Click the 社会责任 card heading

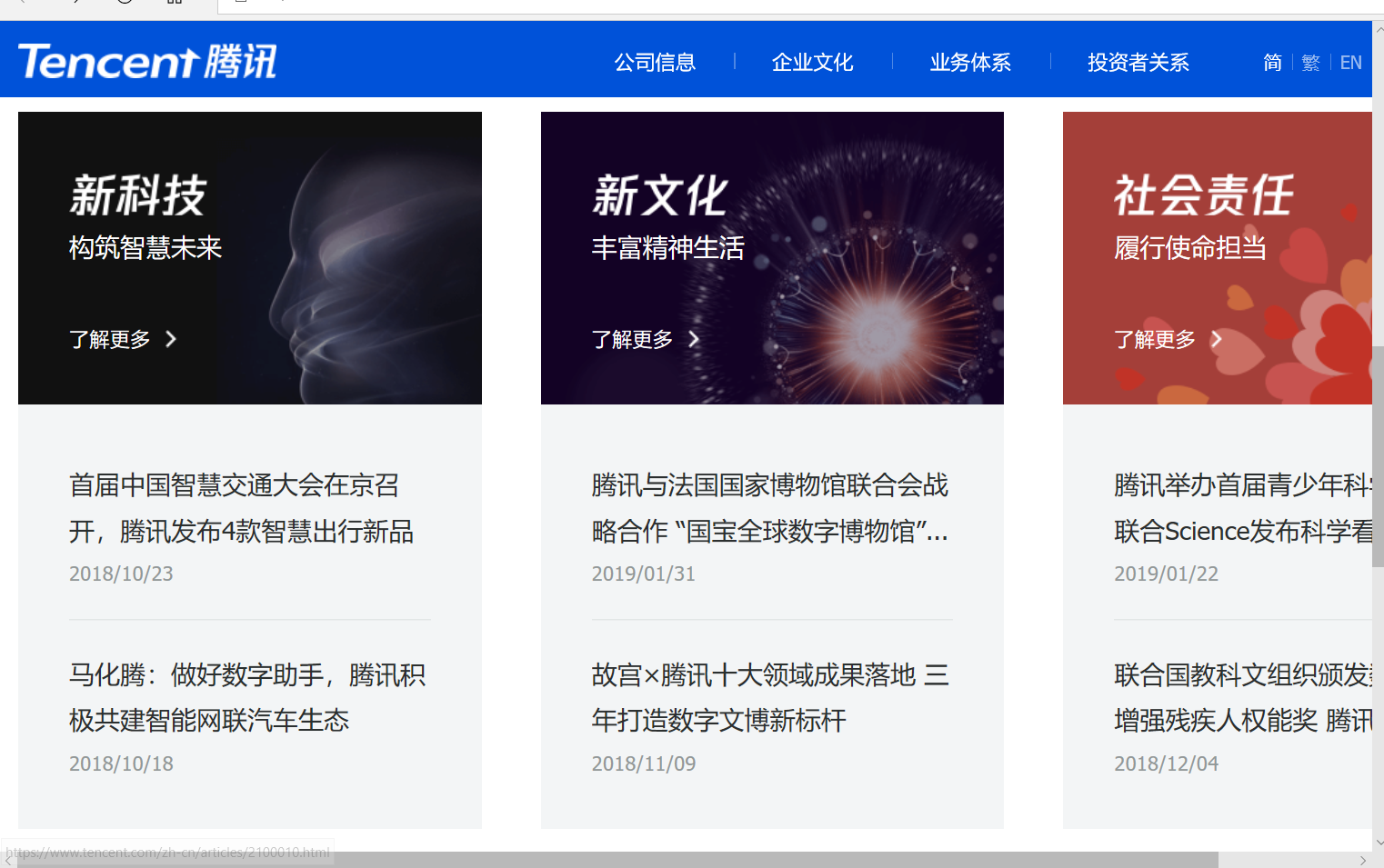pos(1204,195)
